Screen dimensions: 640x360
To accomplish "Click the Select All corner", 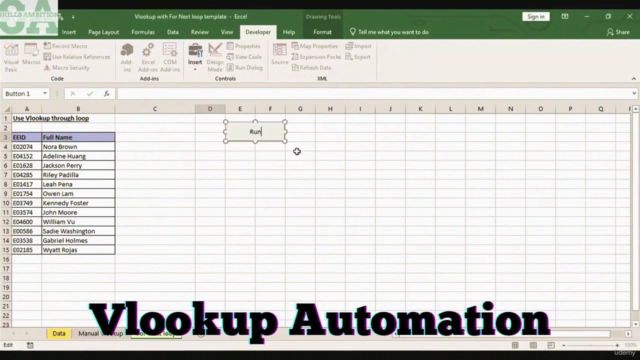I will [6, 109].
